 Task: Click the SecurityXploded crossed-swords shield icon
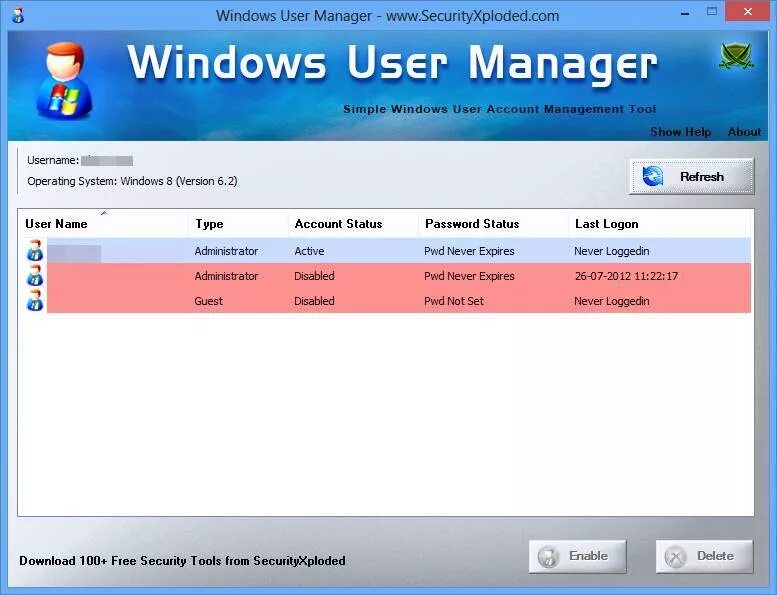tap(736, 56)
